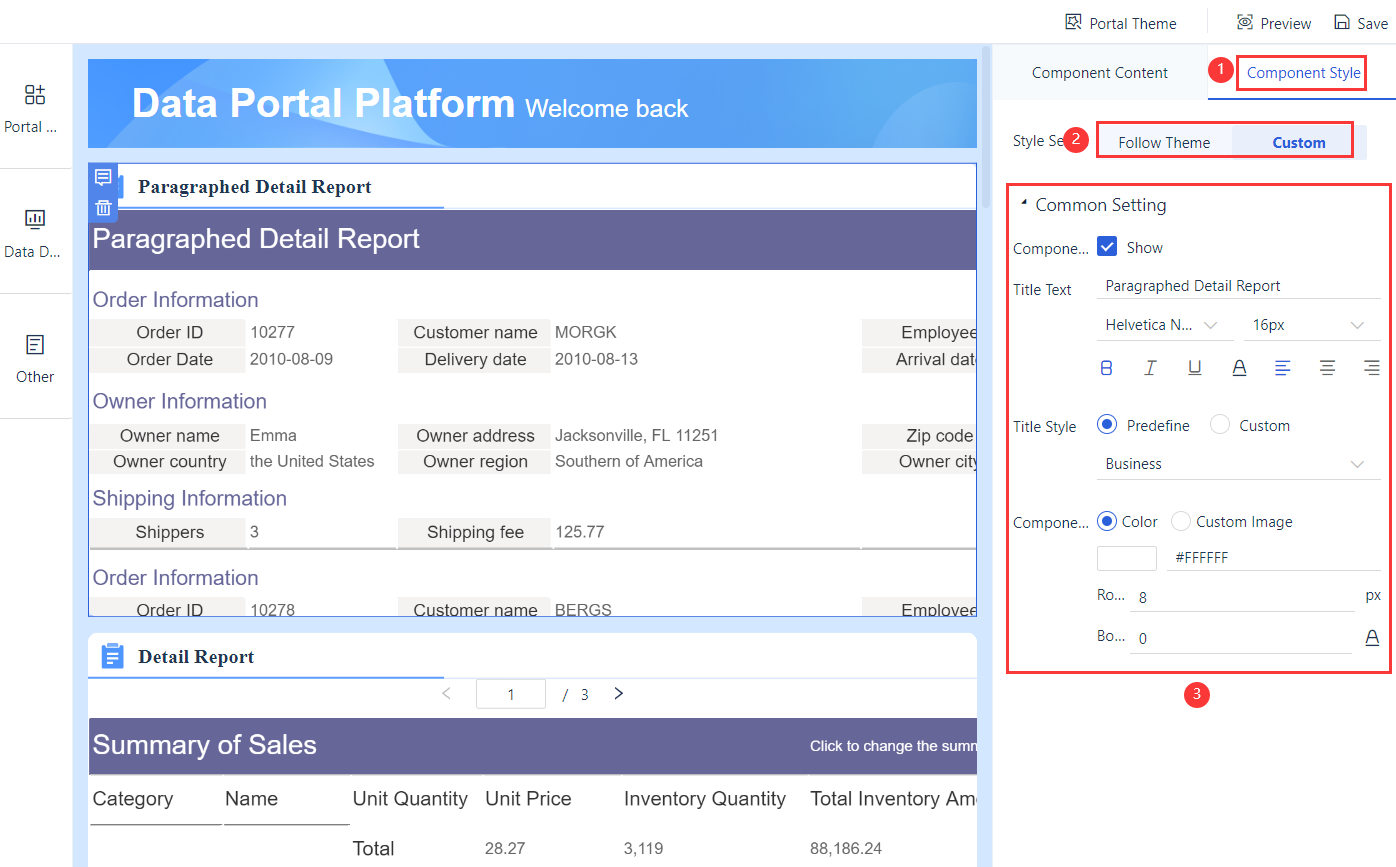
Task: Enable the Show checkbox for the component
Action: (x=1105, y=247)
